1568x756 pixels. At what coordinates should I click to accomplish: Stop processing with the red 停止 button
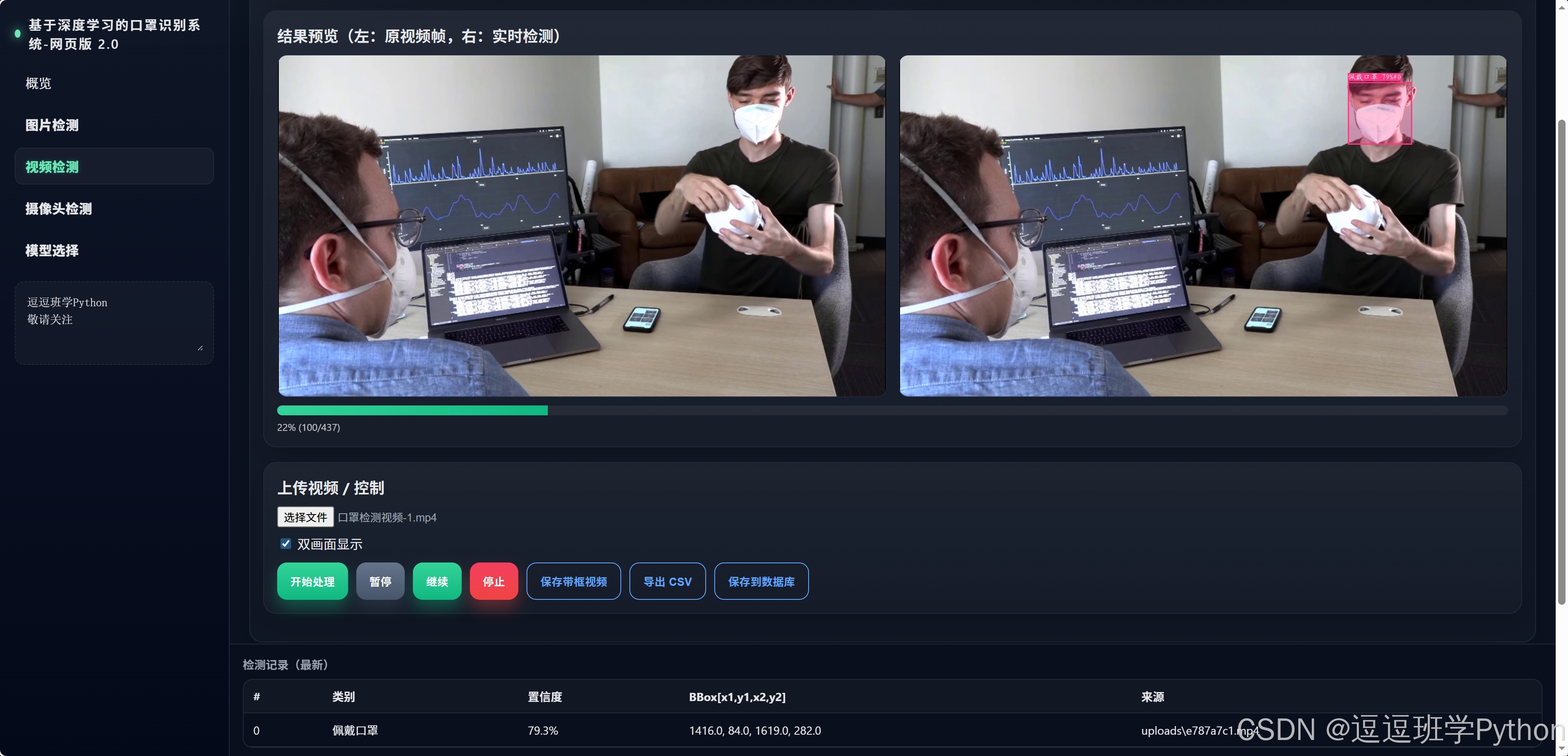(x=493, y=582)
